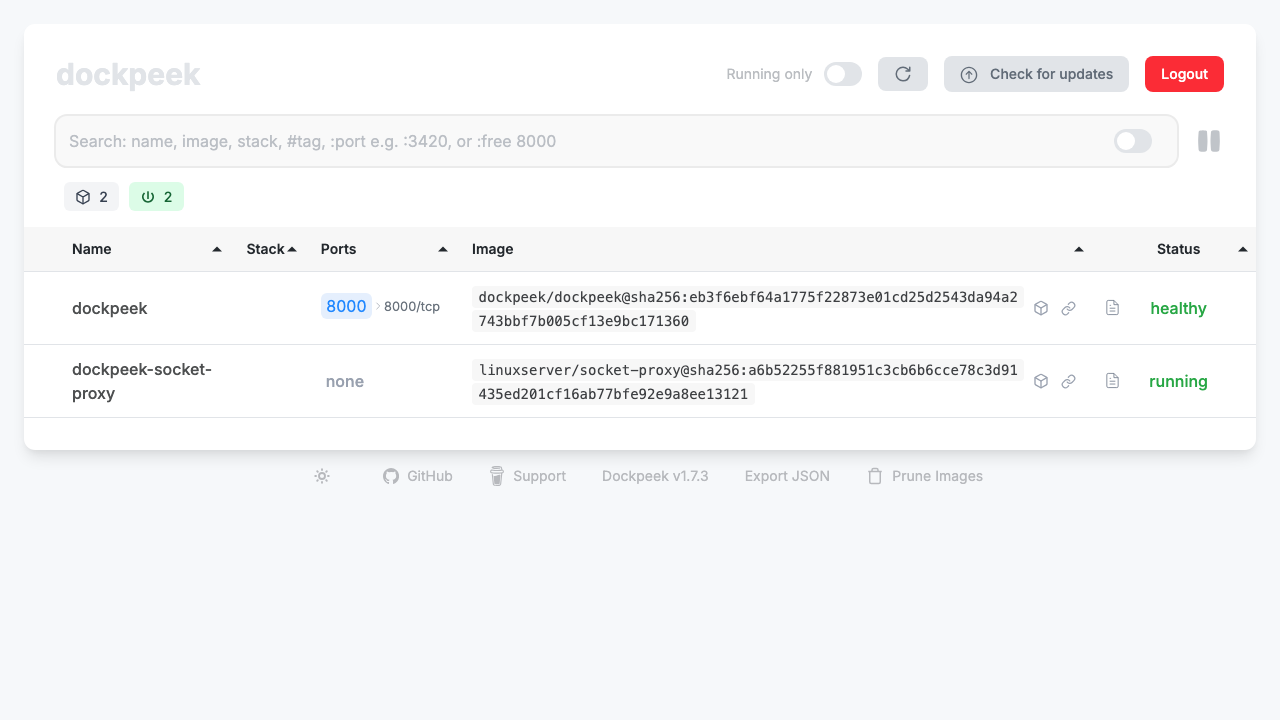Click the chain link icon in dockpeek row
The image size is (1280, 720).
click(1068, 308)
